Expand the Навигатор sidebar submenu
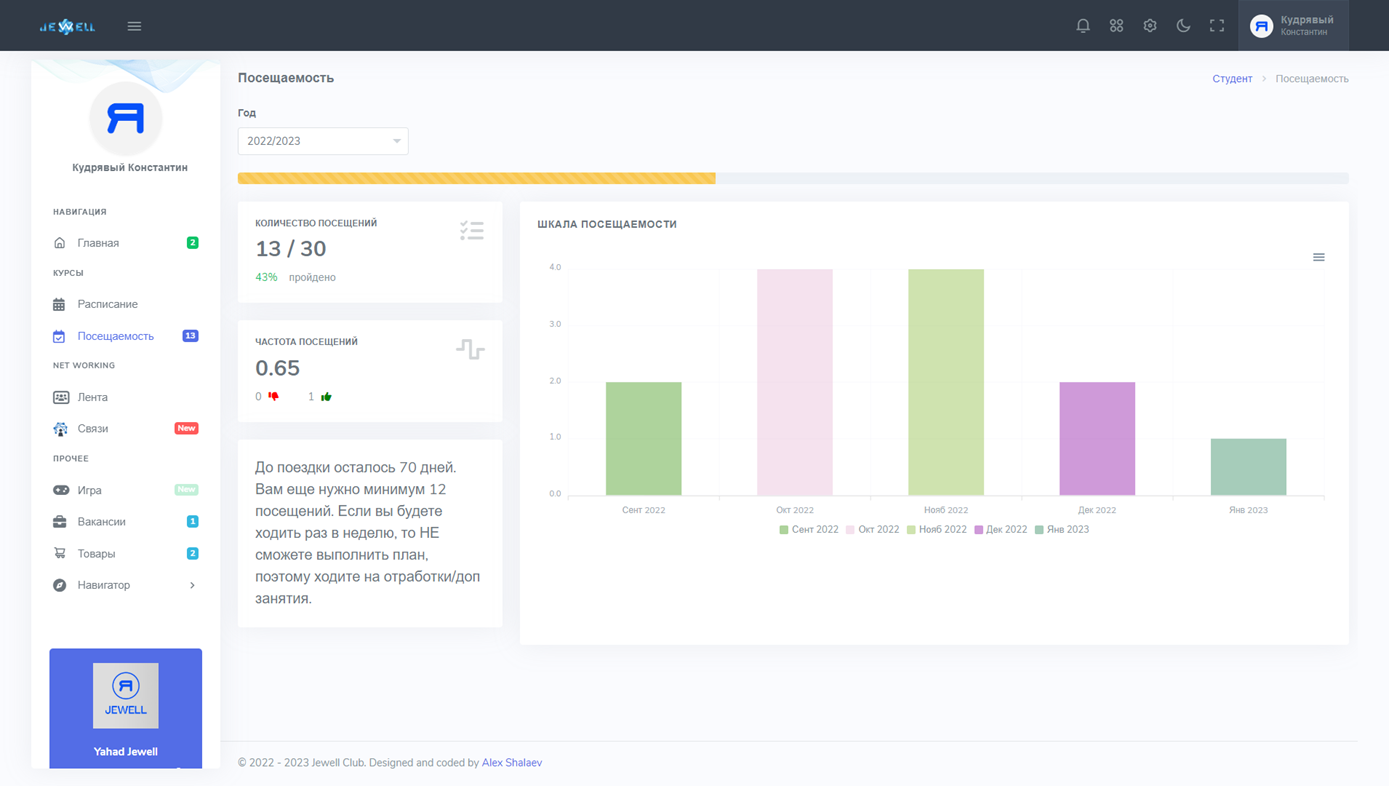Viewport: 1389px width, 786px height. 125,585
